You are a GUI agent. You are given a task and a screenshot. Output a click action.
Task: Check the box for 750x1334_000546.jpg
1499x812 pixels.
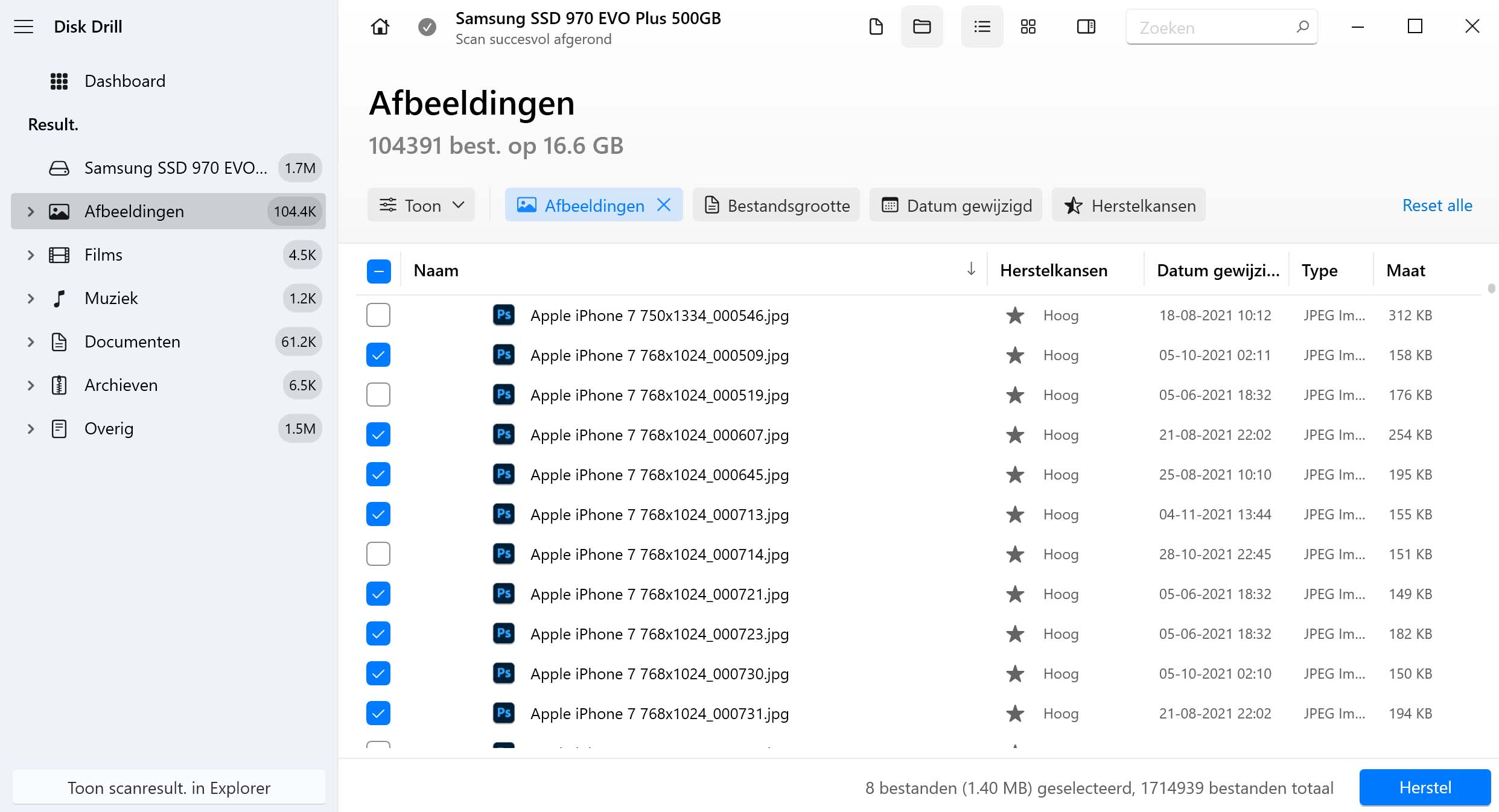click(378, 315)
